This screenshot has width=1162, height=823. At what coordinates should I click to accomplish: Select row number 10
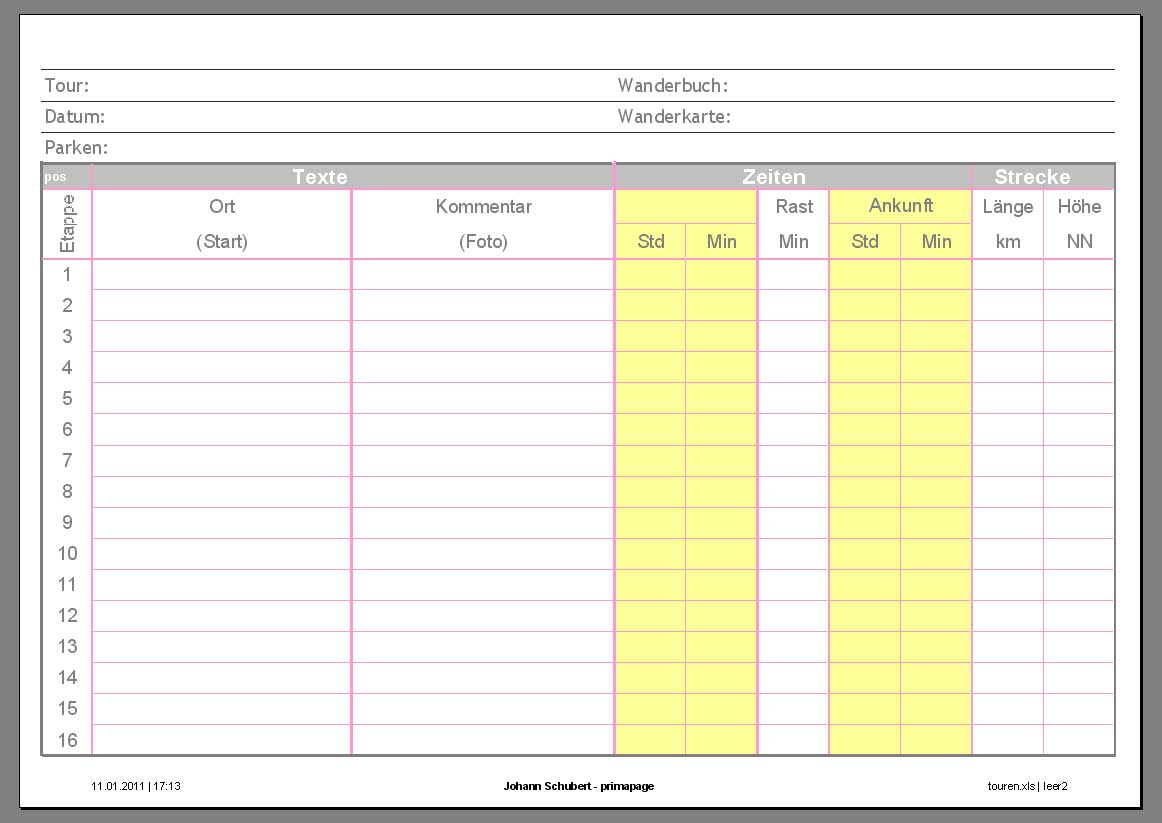67,553
